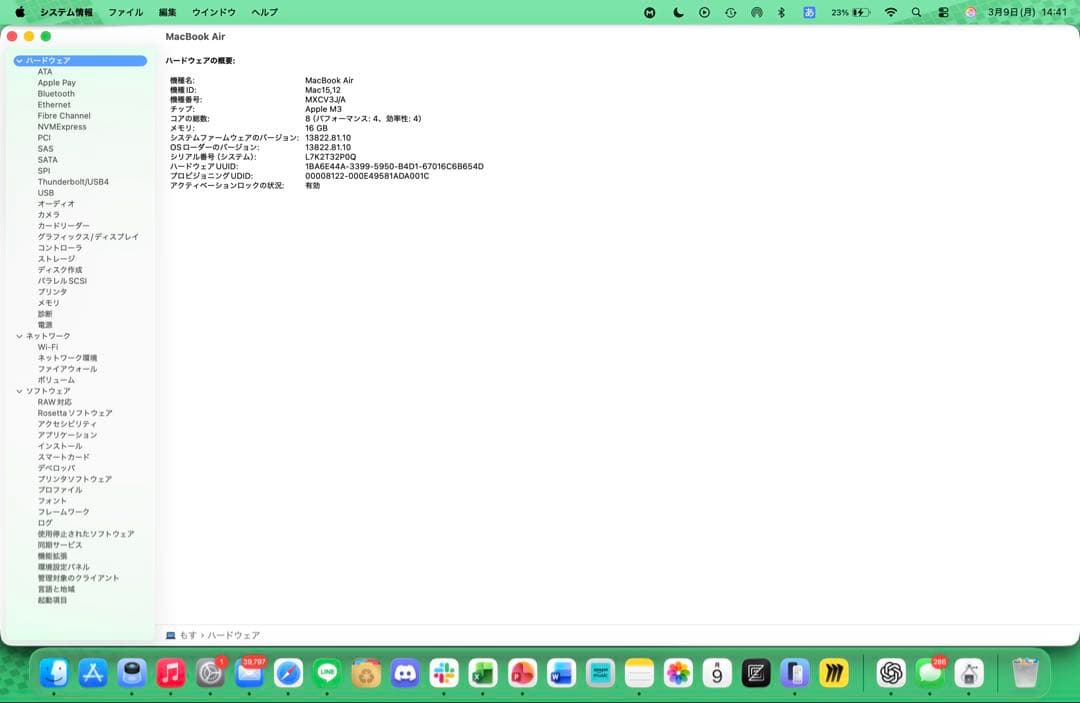Collapse the ハードウェア section
1080x703 pixels.
pos(19,61)
